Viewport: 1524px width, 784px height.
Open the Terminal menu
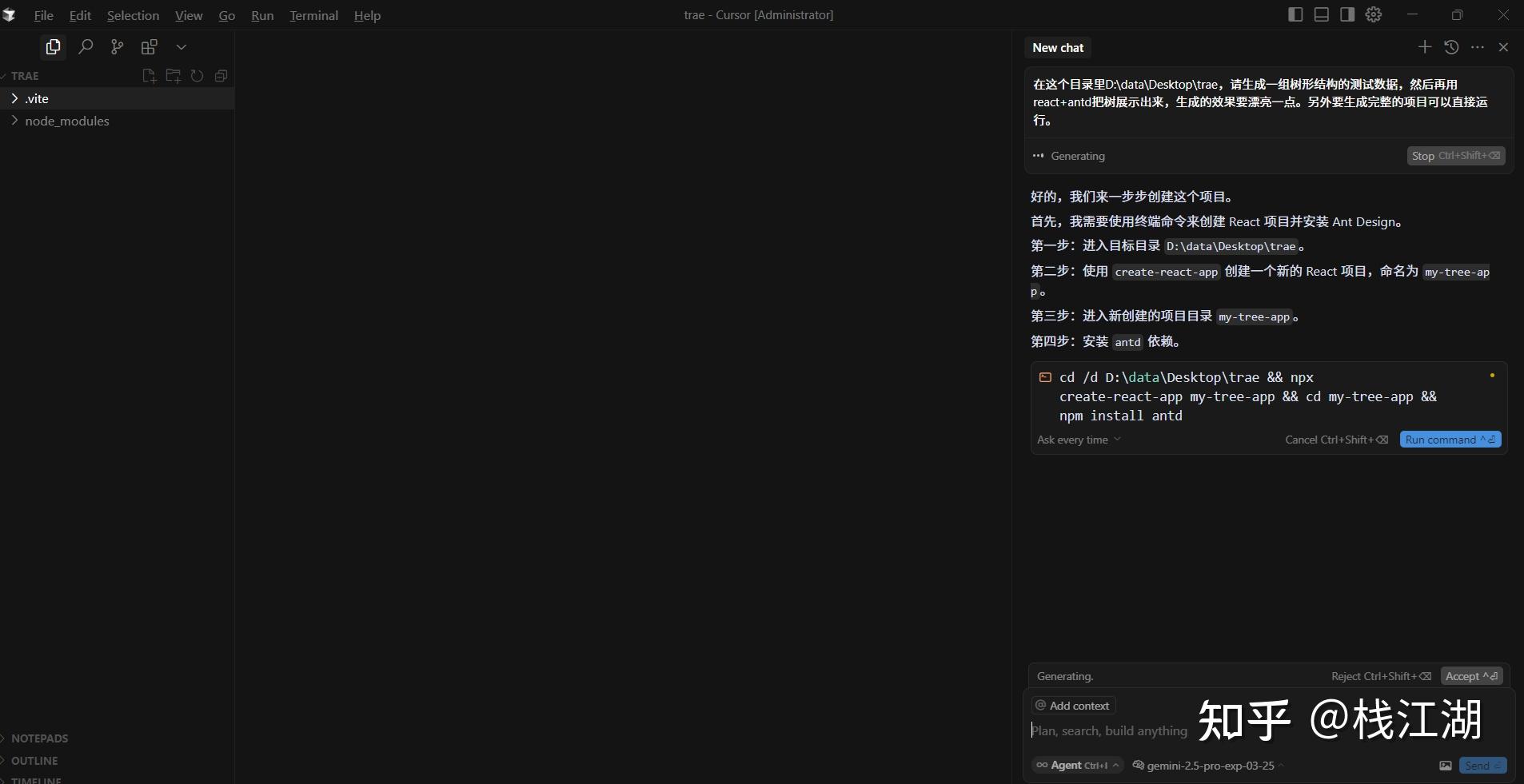(x=313, y=15)
